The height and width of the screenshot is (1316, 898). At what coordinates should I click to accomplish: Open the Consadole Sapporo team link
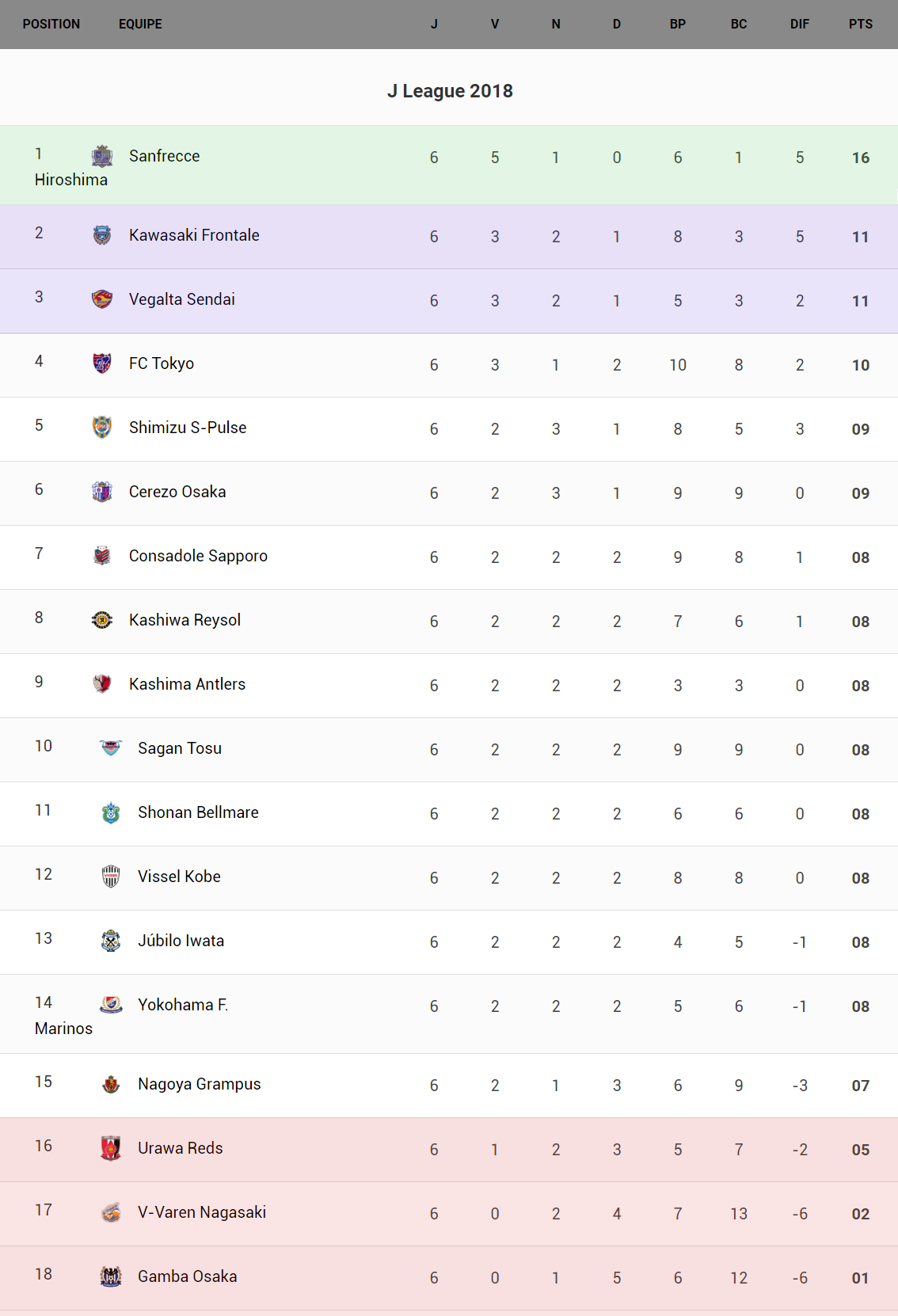tap(198, 556)
